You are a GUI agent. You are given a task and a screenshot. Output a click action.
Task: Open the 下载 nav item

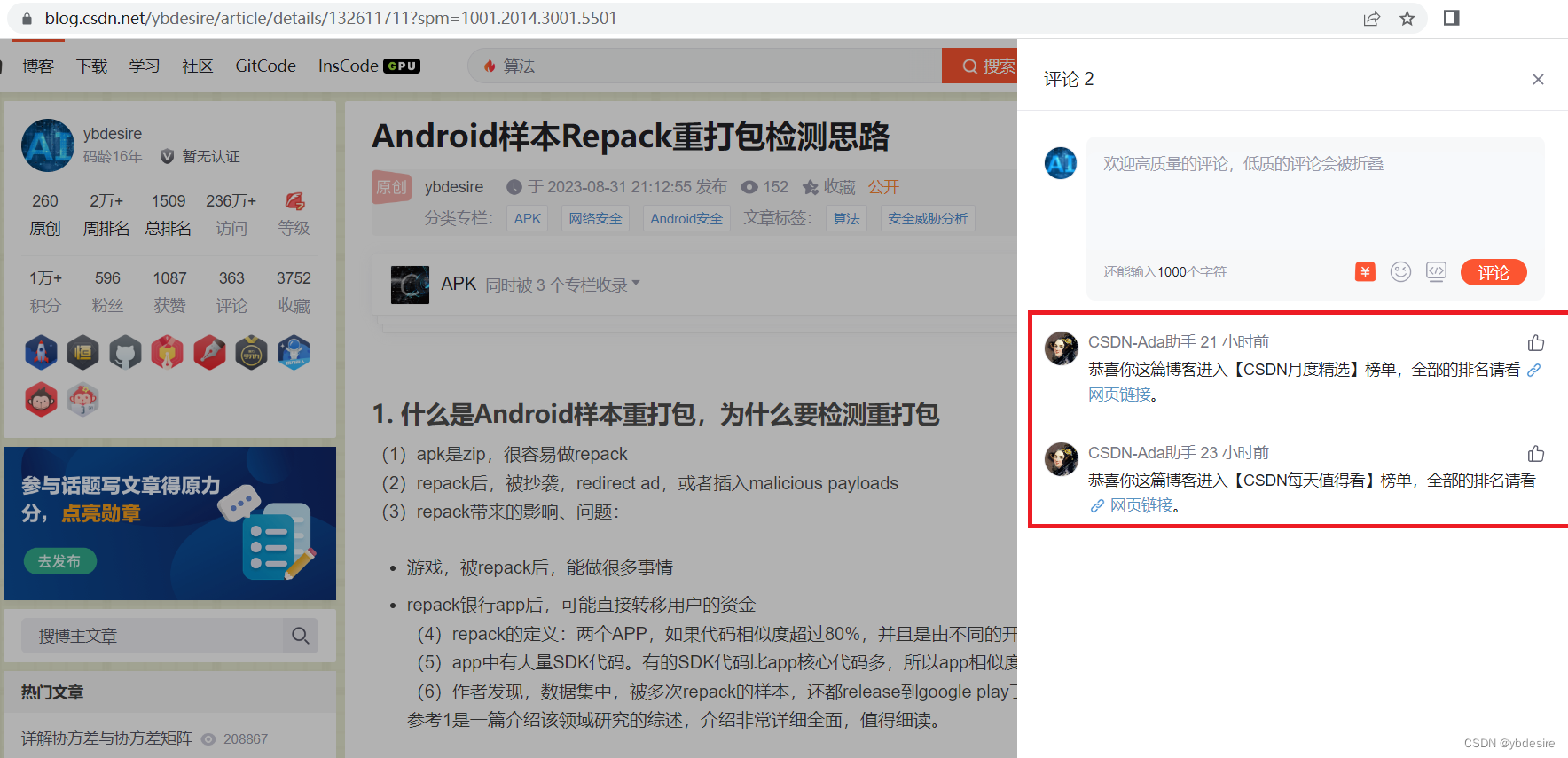(91, 66)
